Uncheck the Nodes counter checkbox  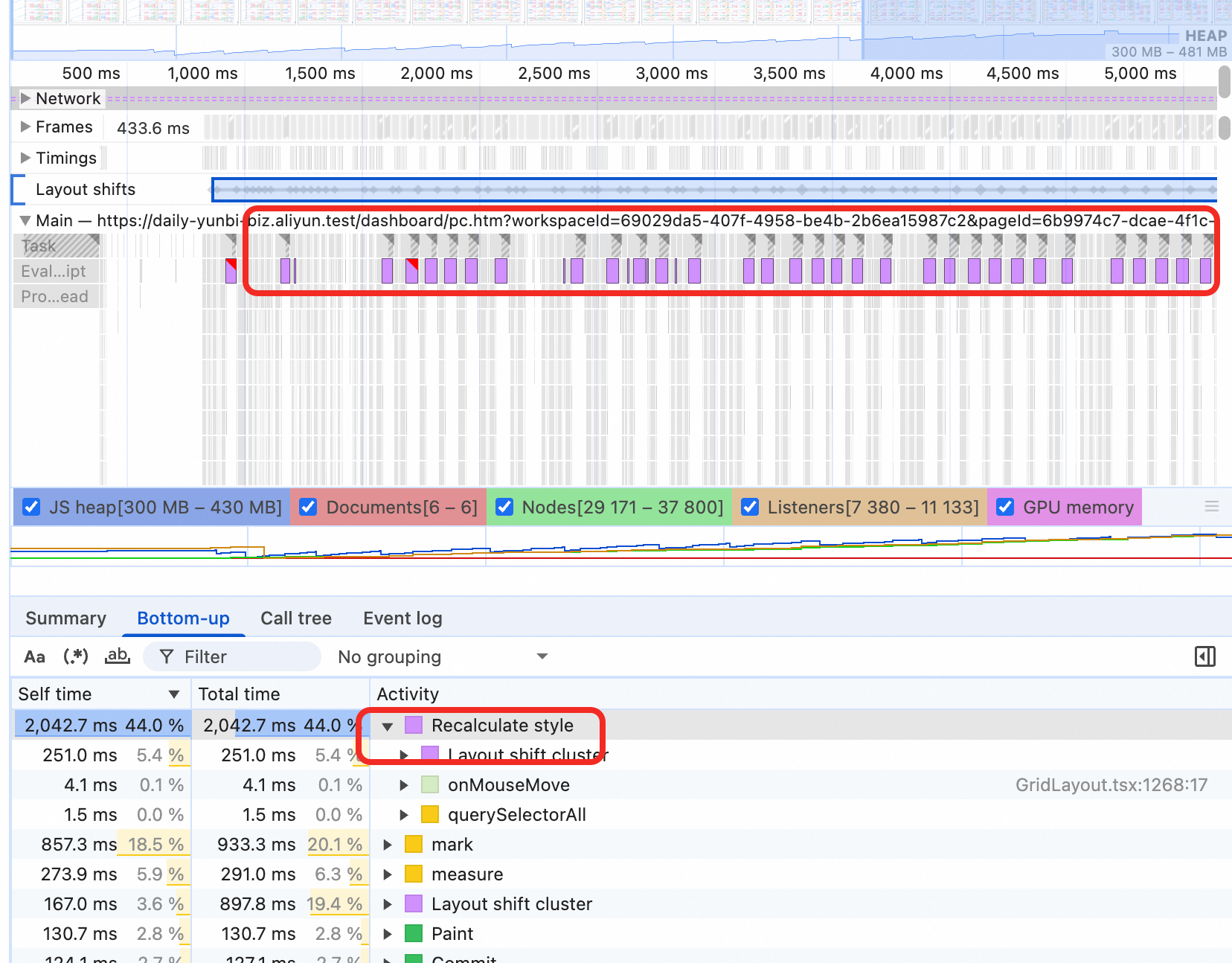coord(504,507)
